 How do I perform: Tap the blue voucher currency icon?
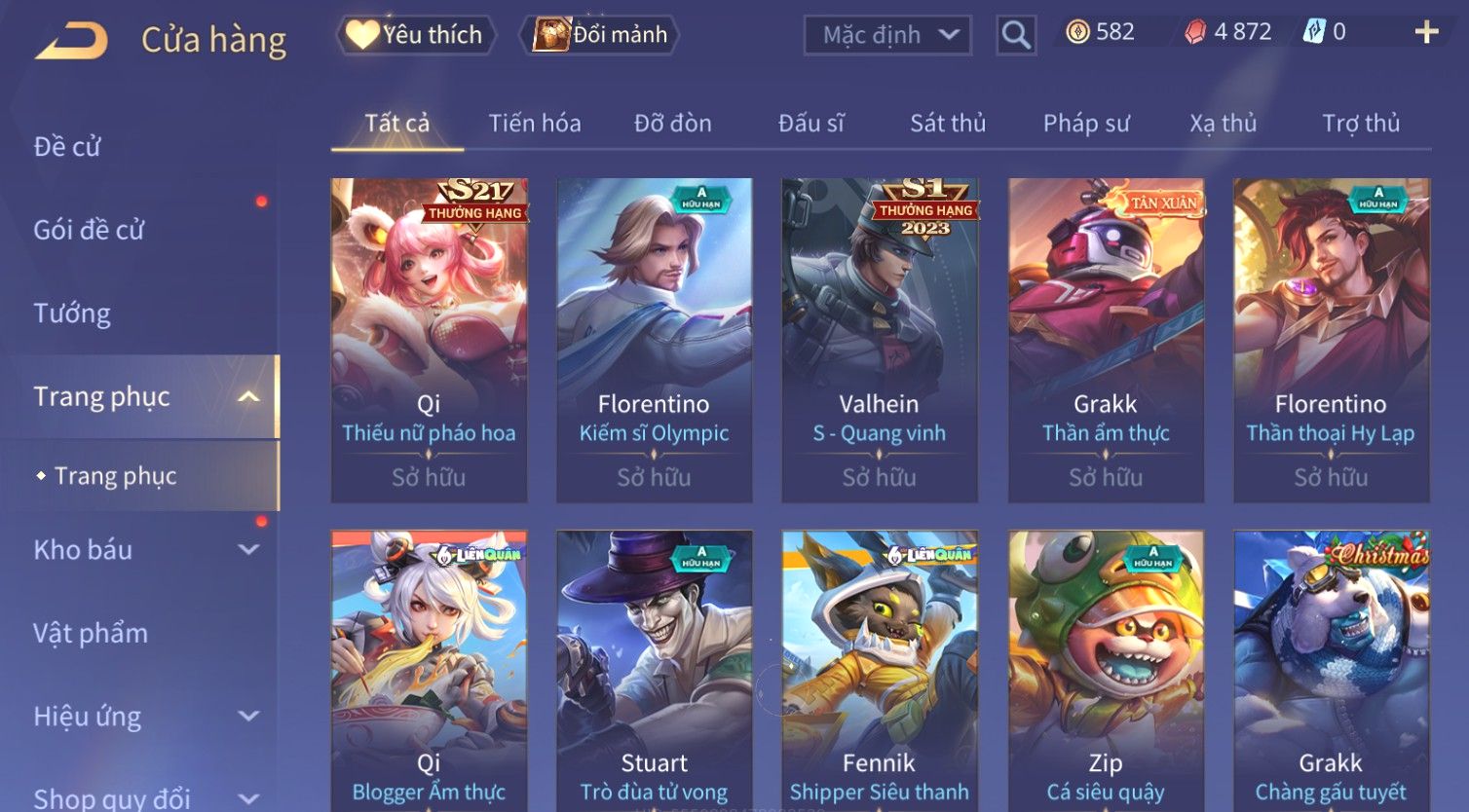1315,32
